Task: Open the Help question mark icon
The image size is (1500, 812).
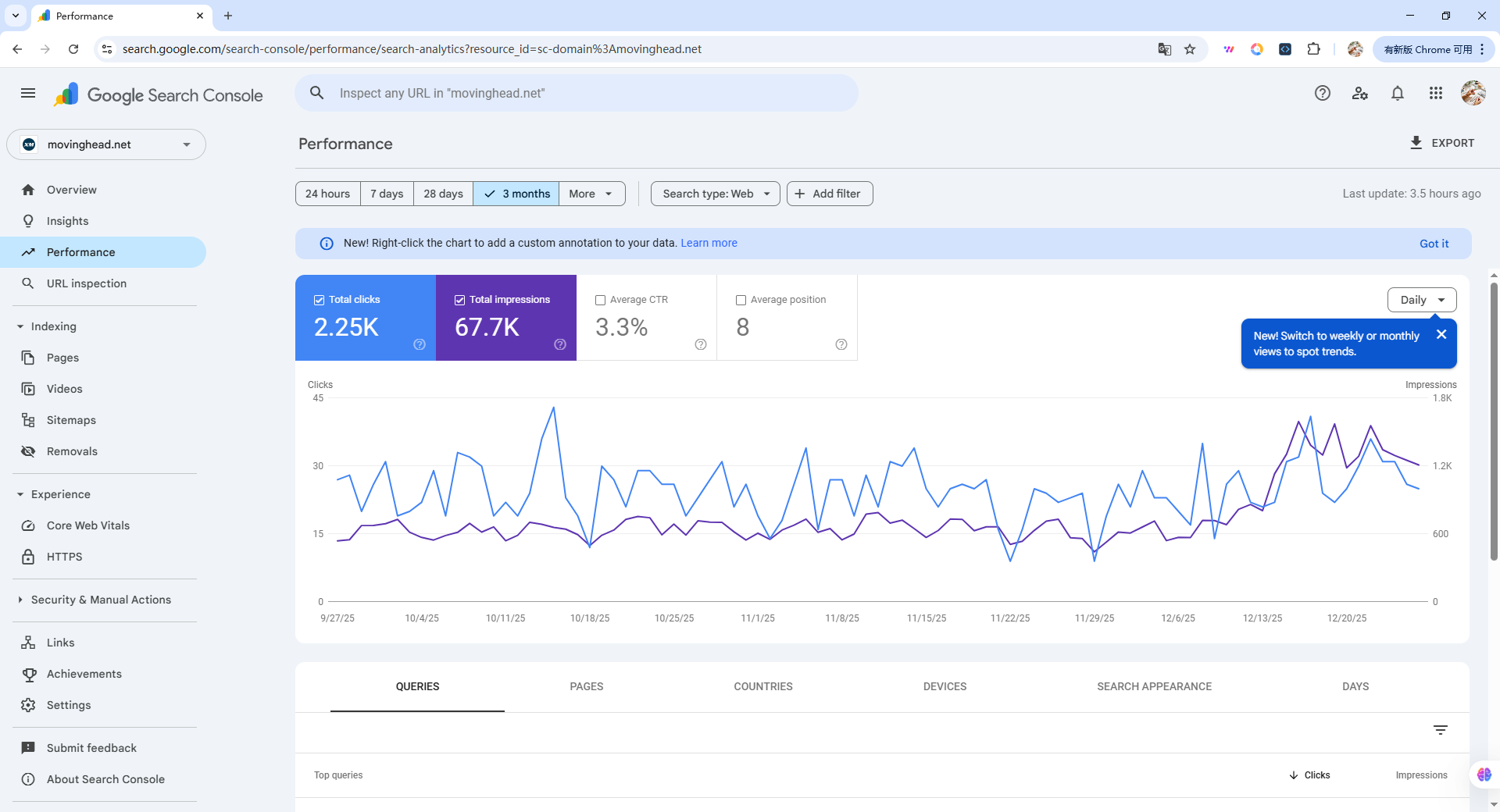Action: (1322, 94)
